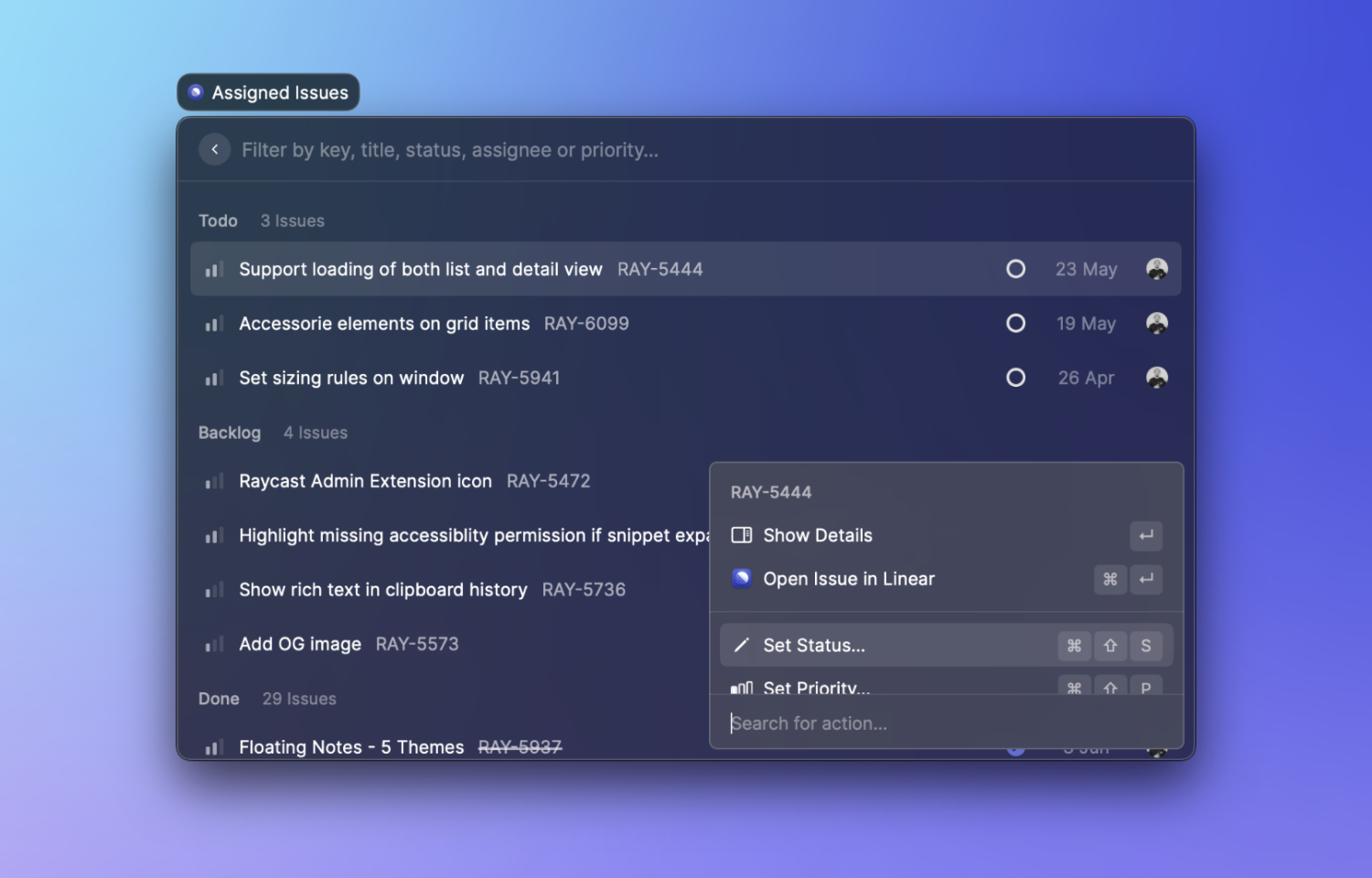Select Raycast Admin Extension icon issue
Screen dimensions: 1372x878
[x=449, y=481]
